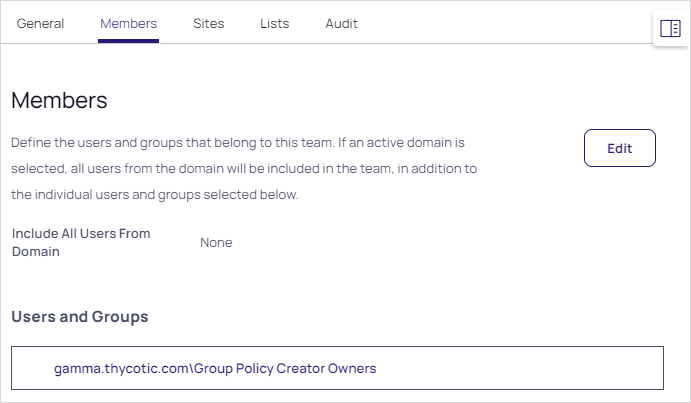The width and height of the screenshot is (691, 403).
Task: Open the General tab
Action: point(41,23)
